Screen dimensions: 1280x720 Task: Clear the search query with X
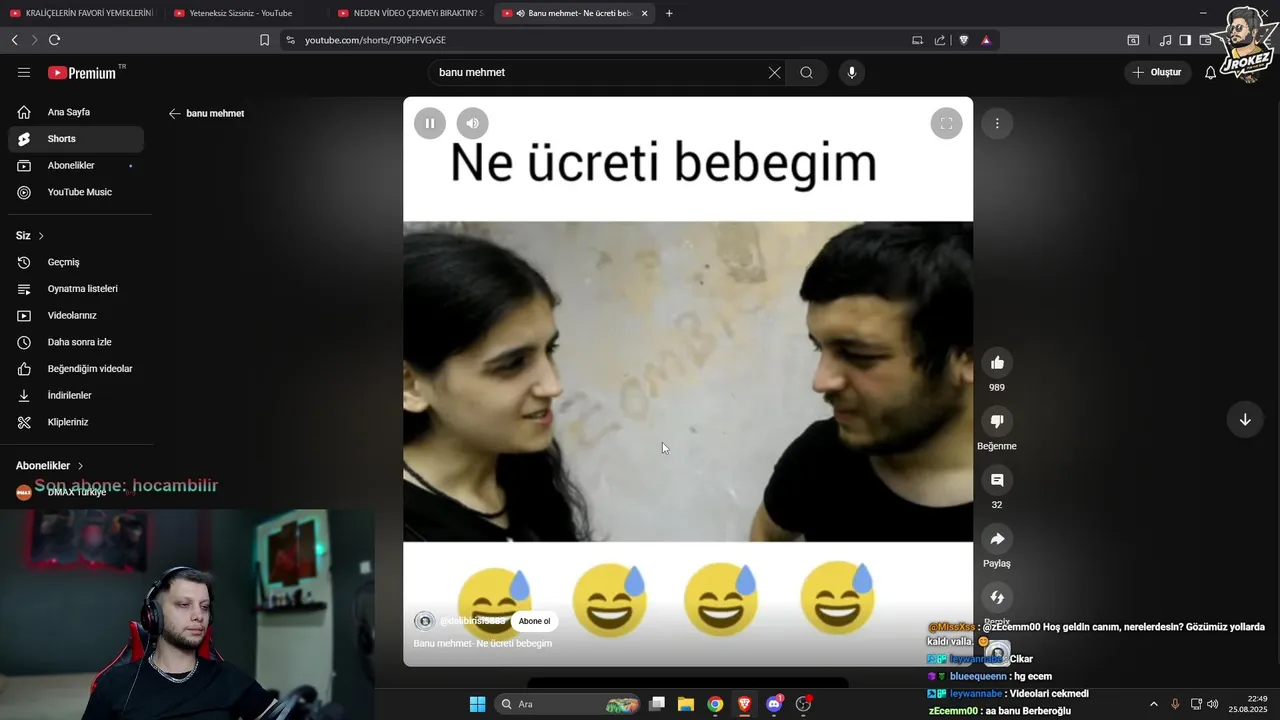click(x=774, y=72)
